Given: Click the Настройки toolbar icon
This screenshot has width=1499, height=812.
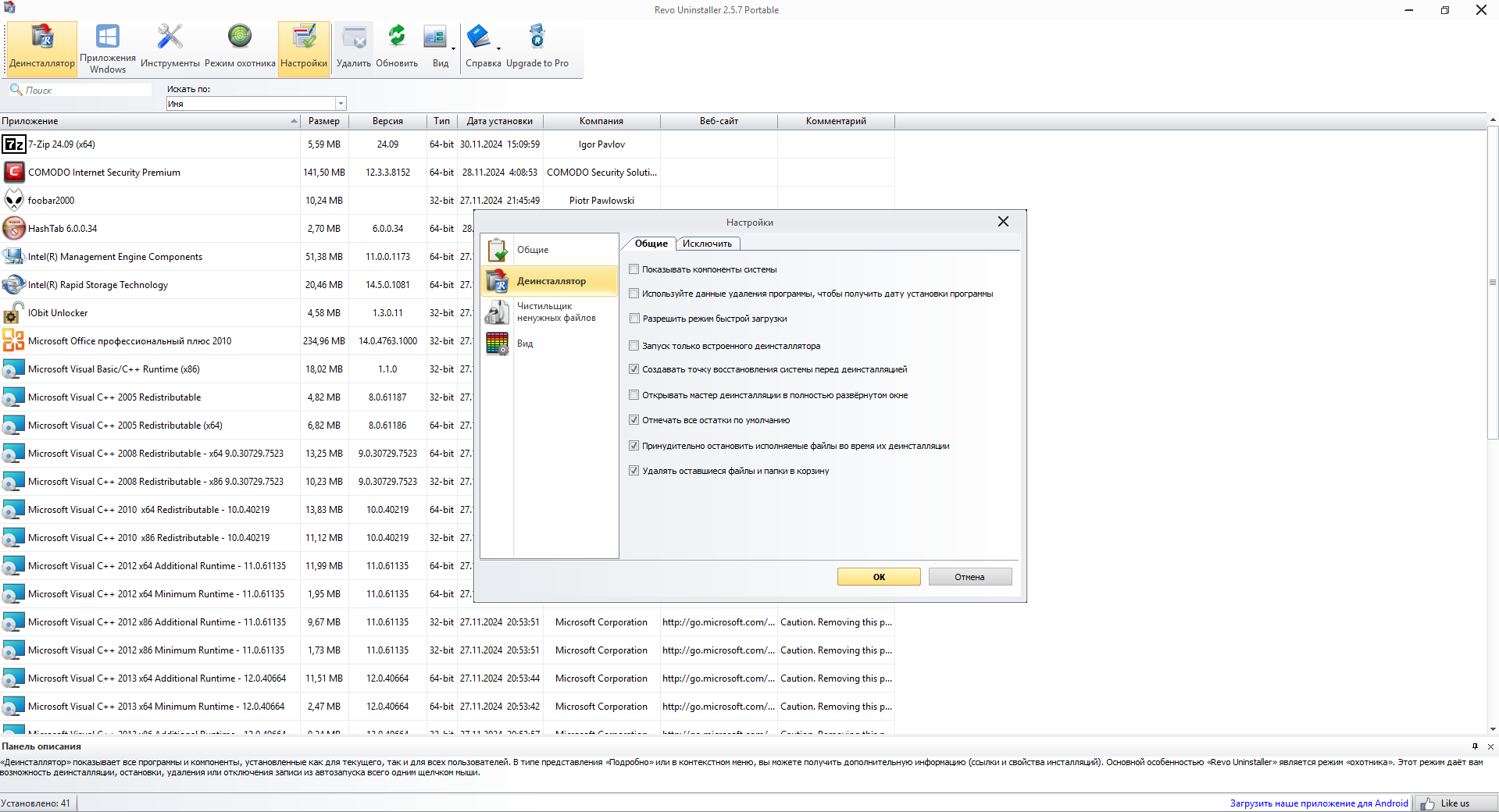Looking at the screenshot, I should [x=304, y=48].
